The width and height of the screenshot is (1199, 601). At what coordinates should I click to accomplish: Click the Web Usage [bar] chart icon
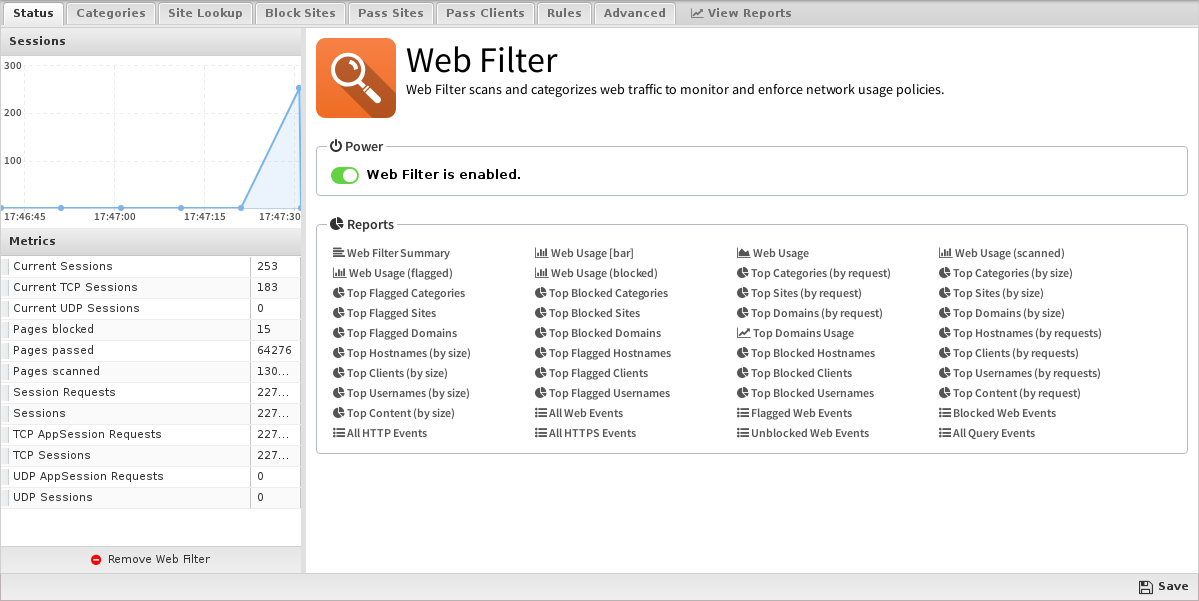pos(541,253)
